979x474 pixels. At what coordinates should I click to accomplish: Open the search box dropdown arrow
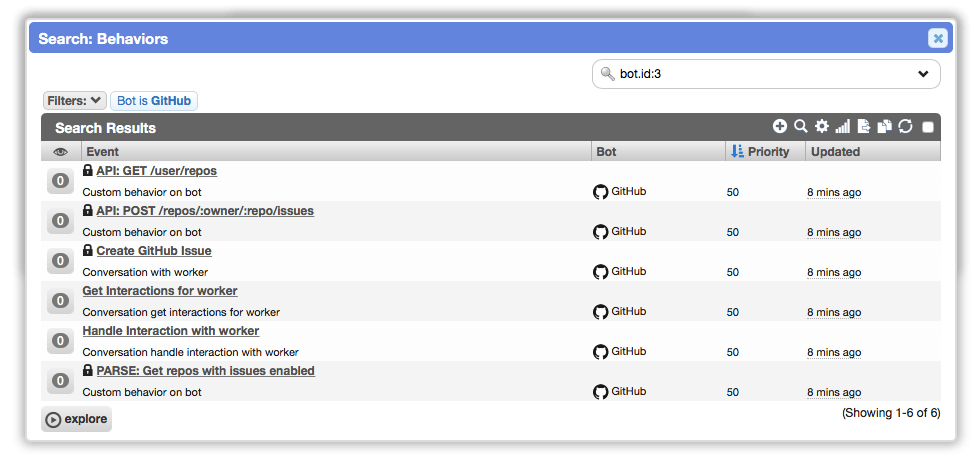pos(923,74)
